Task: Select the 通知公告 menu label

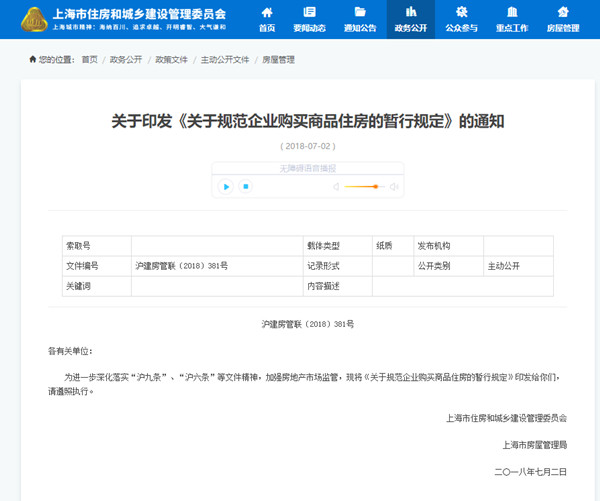Action: (x=360, y=28)
